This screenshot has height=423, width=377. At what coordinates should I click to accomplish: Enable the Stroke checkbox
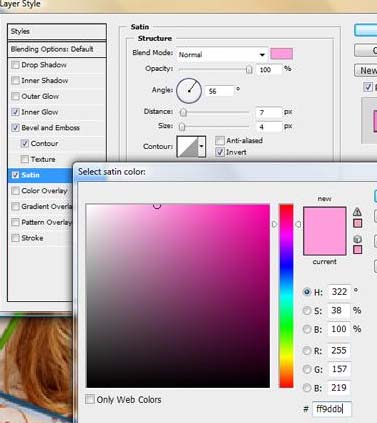15,238
